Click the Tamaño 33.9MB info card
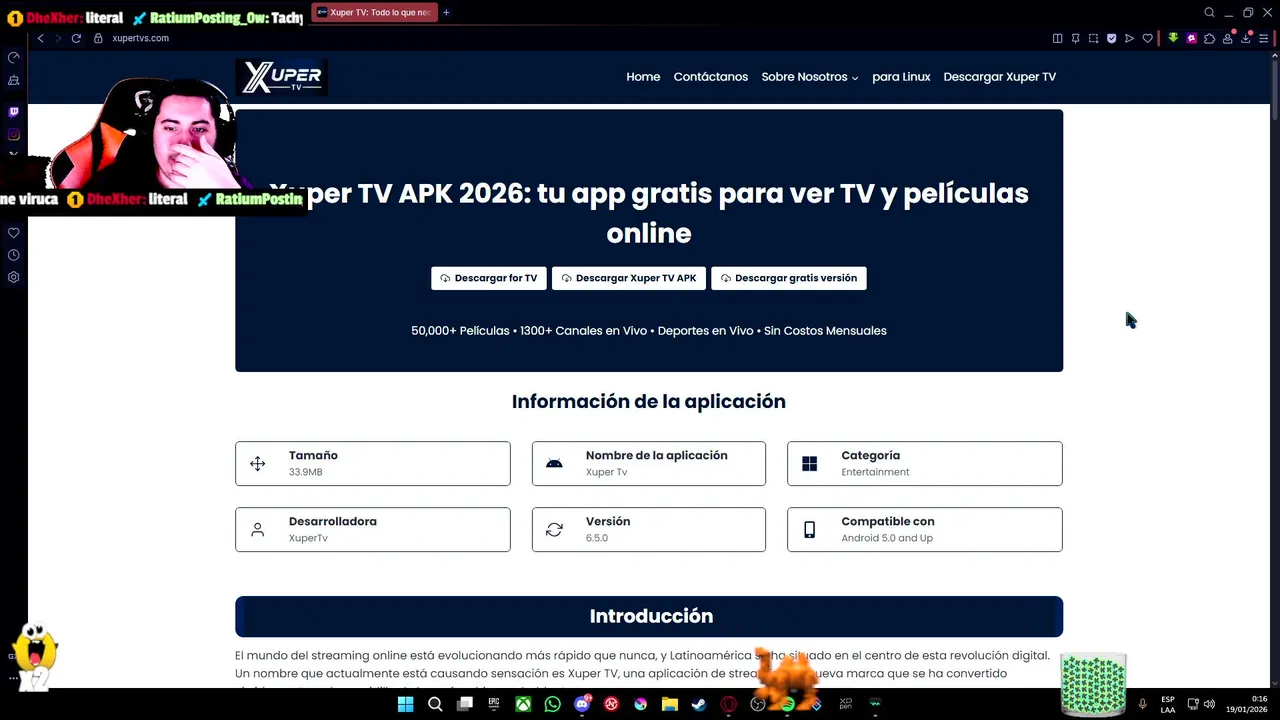Viewport: 1280px width, 720px height. [x=373, y=463]
